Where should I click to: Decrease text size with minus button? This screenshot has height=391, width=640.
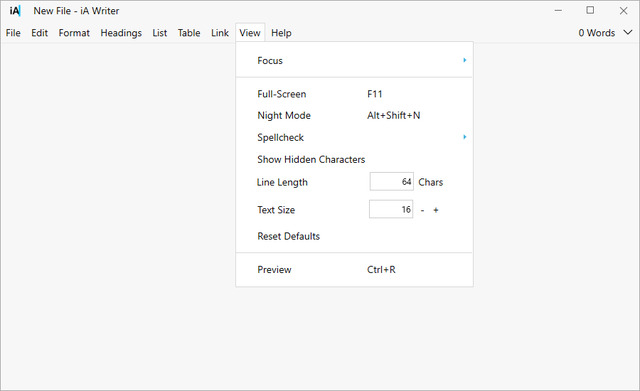pos(422,210)
